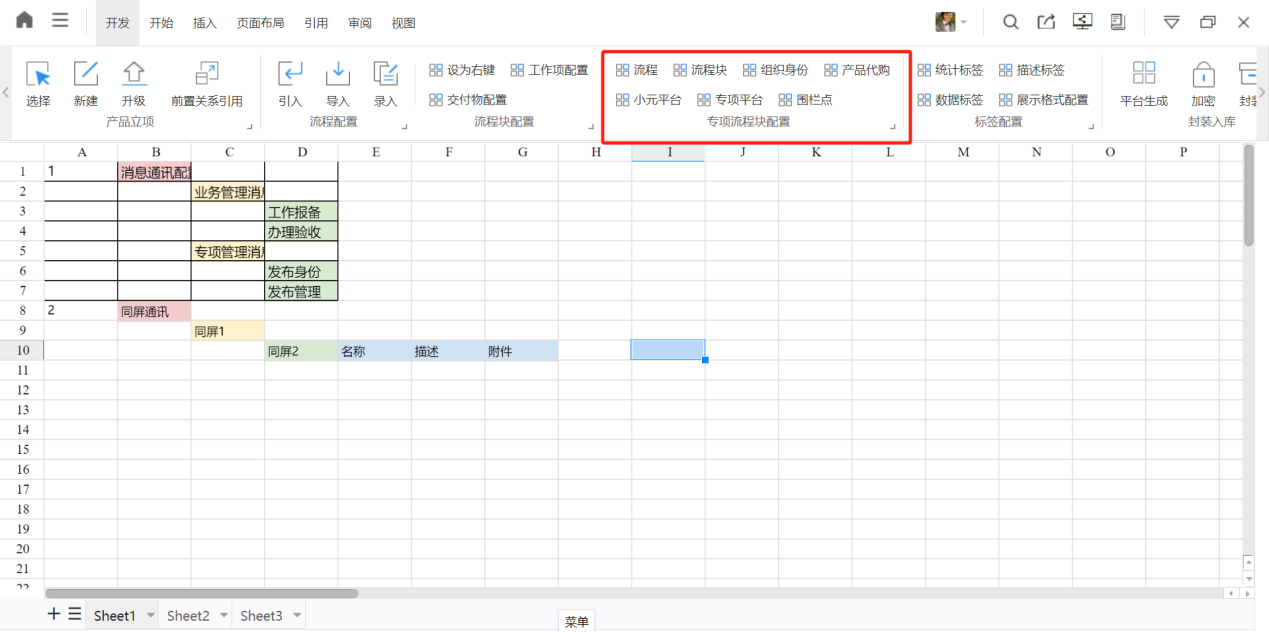Switch to the Sheet2 worksheet tab
Image resolution: width=1269 pixels, height=632 pixels.
pos(188,616)
